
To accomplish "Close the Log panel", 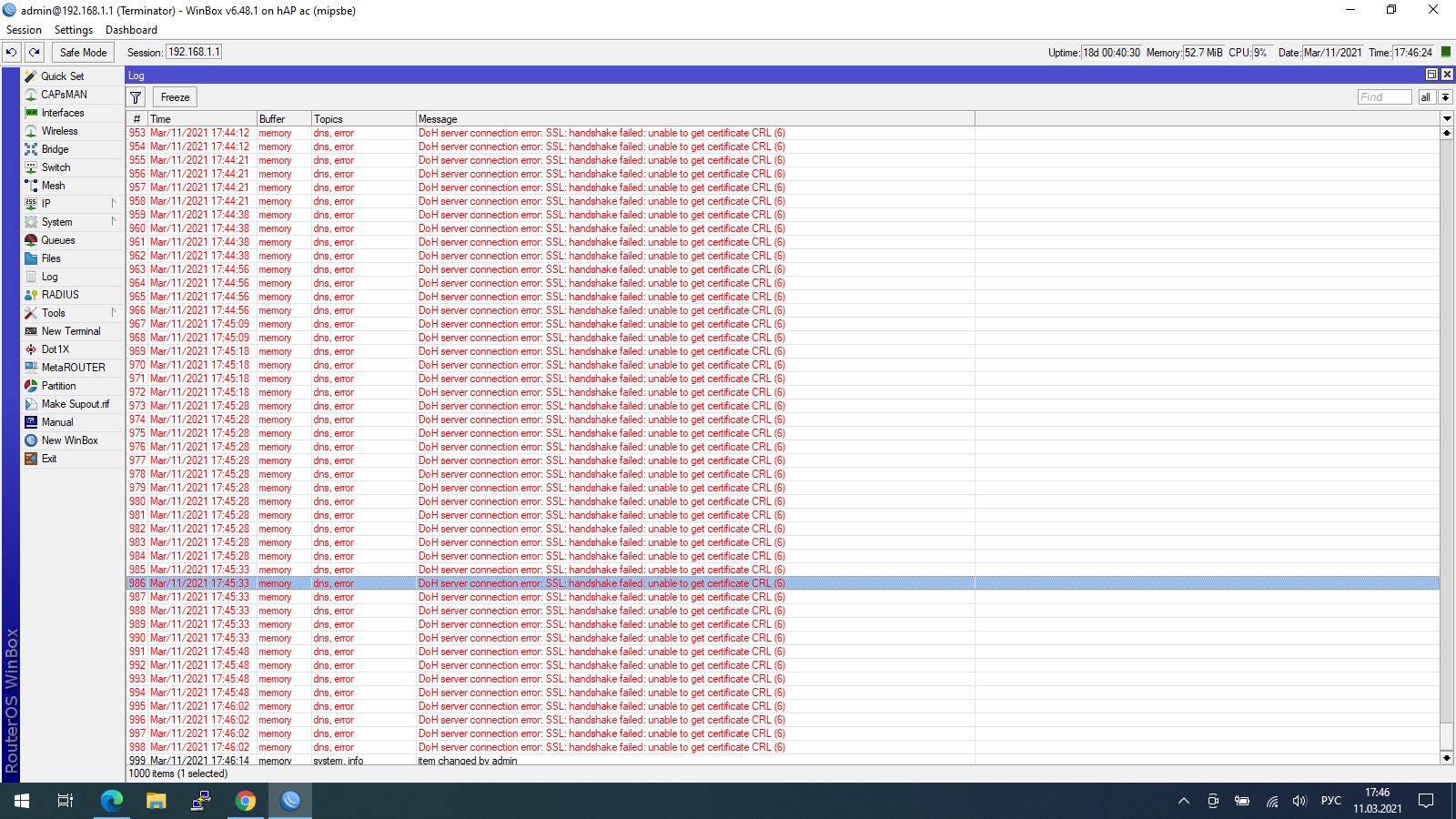I will click(x=1447, y=75).
